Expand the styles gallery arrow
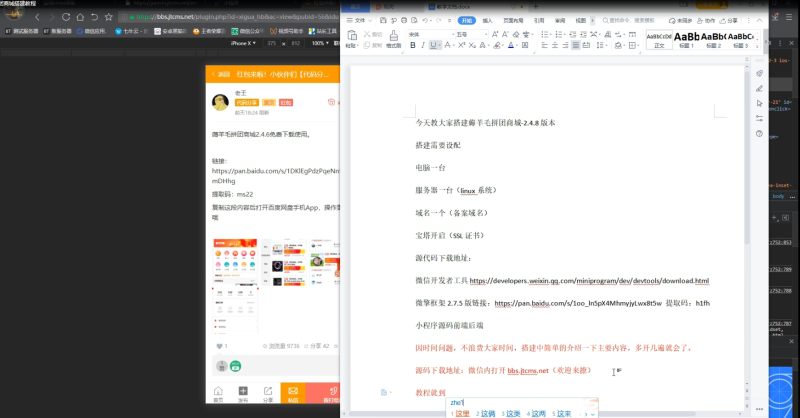Image resolution: width=800 pixels, height=418 pixels. point(758,46)
